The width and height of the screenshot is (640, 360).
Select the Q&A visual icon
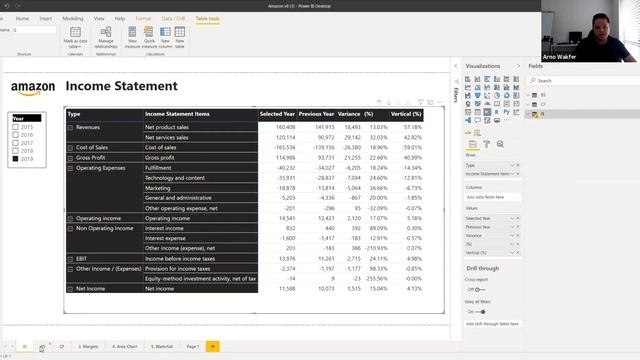[x=478, y=120]
